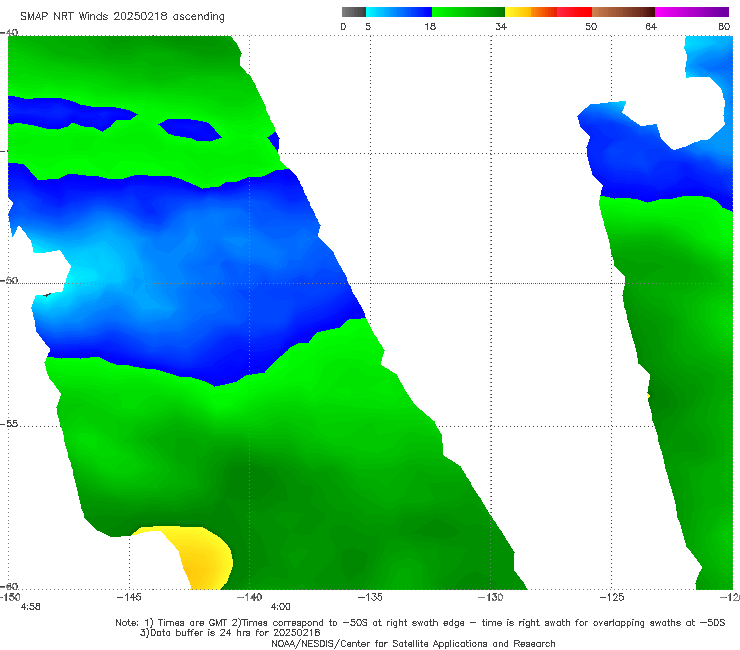Viewport: 740px width, 650px height.
Task: Click the small blue oval patch in upper-left swath
Action: click(x=190, y=129)
